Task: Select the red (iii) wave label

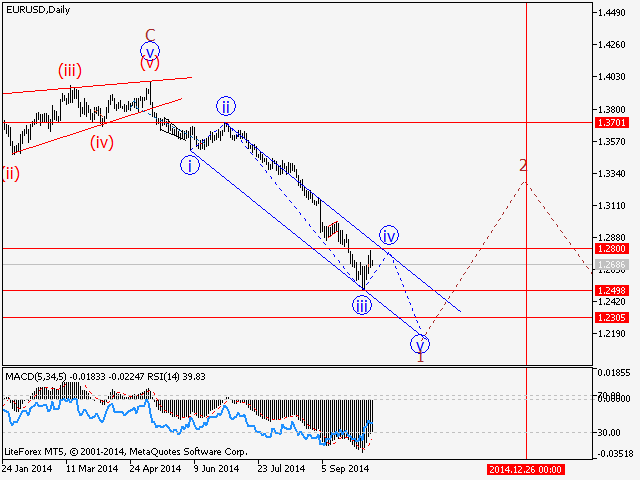Action: coord(70,70)
